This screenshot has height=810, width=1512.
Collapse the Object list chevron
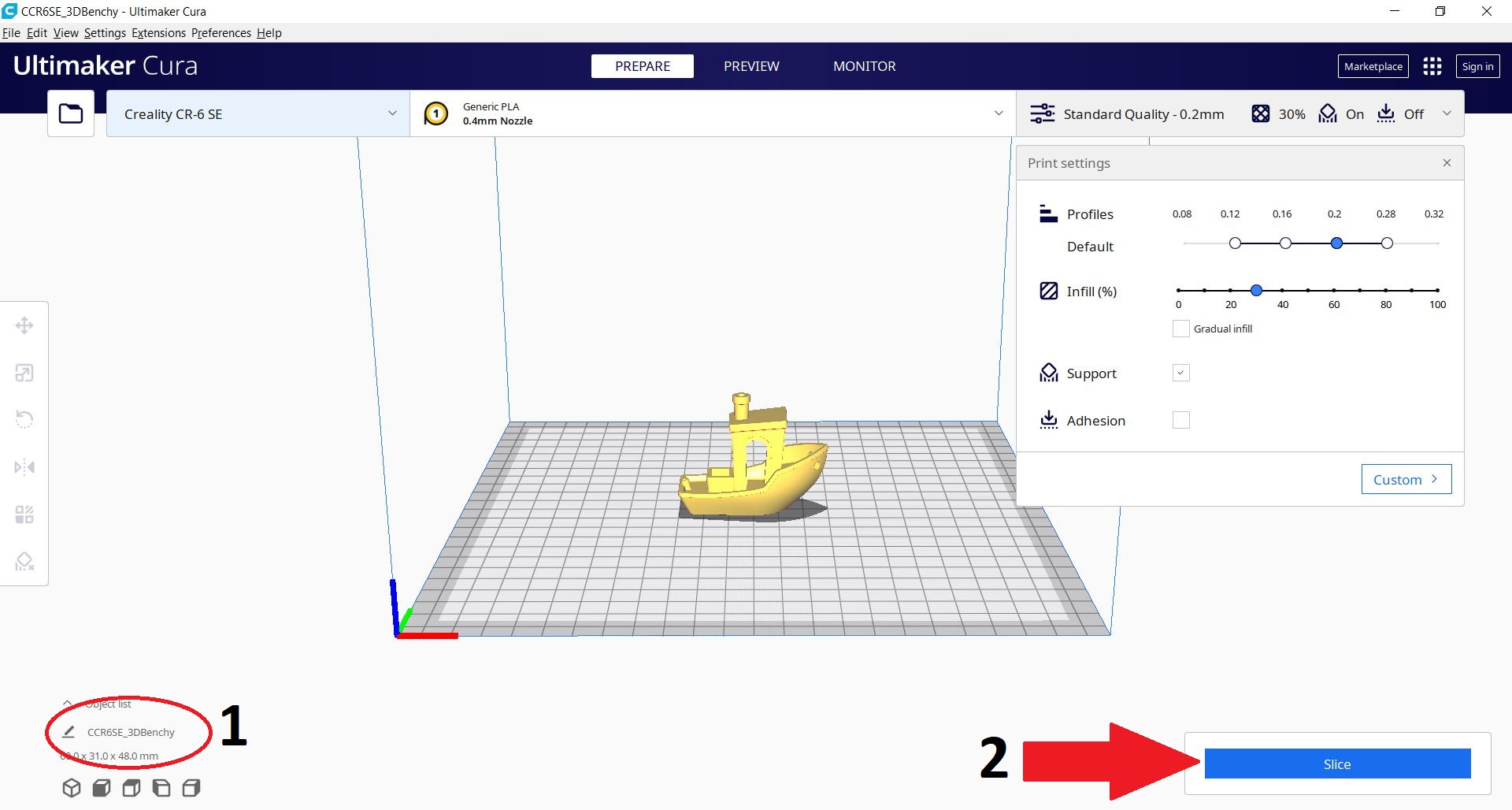(x=68, y=703)
